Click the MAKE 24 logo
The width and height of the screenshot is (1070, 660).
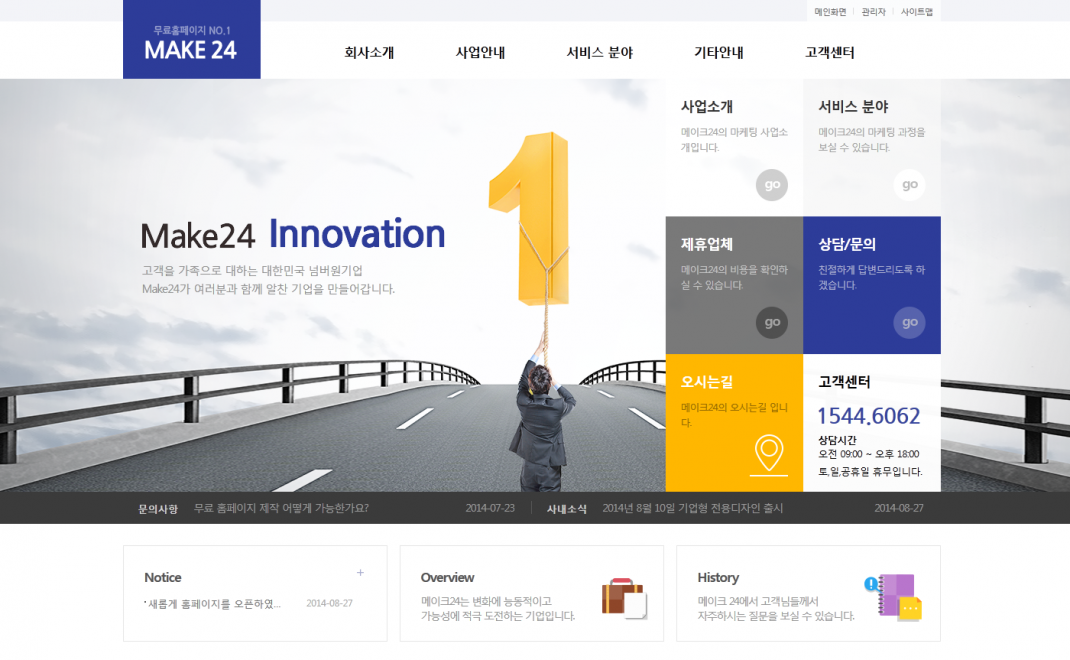(191, 42)
